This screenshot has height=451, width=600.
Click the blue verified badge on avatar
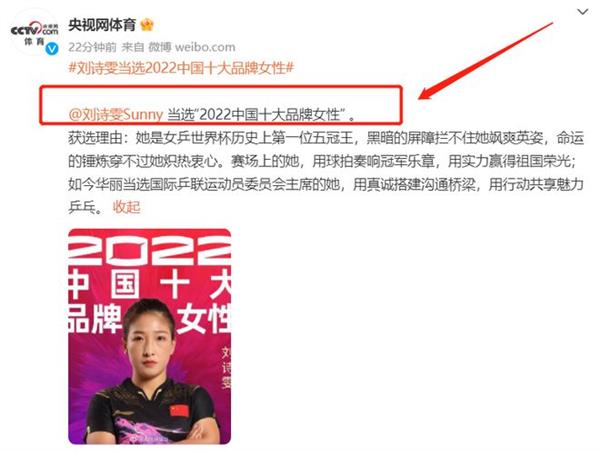(52, 49)
